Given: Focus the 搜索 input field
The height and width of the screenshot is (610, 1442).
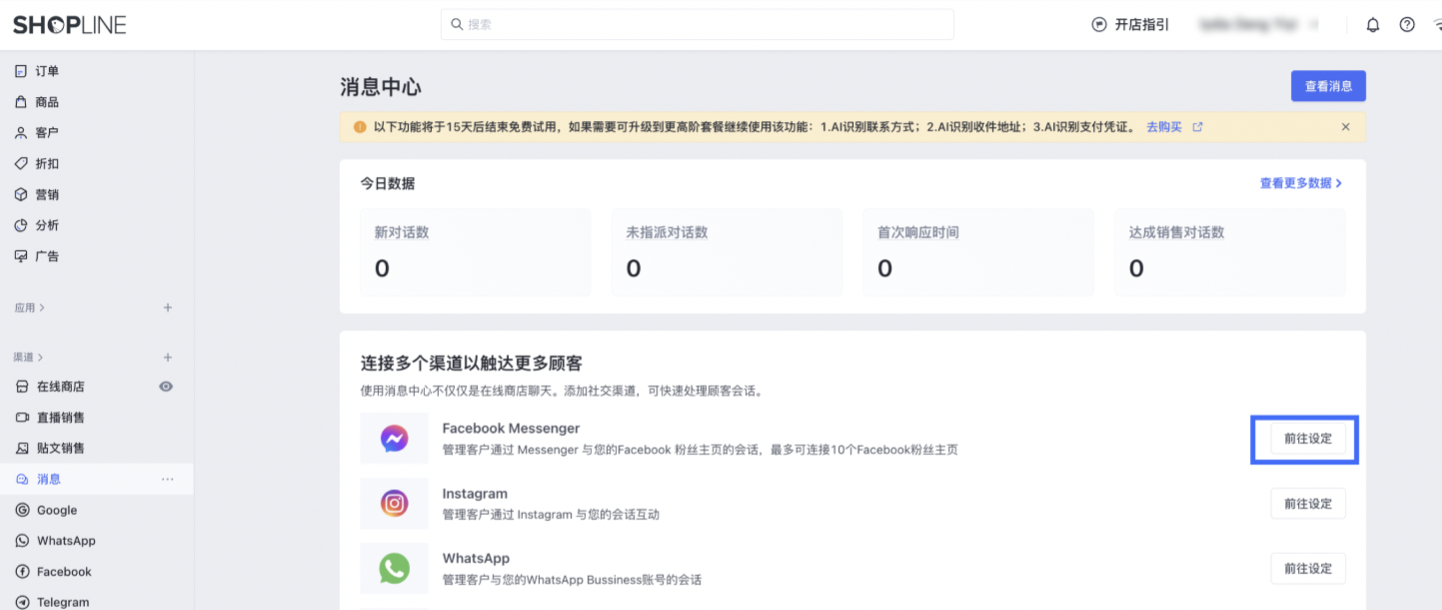Looking at the screenshot, I should (x=697, y=24).
